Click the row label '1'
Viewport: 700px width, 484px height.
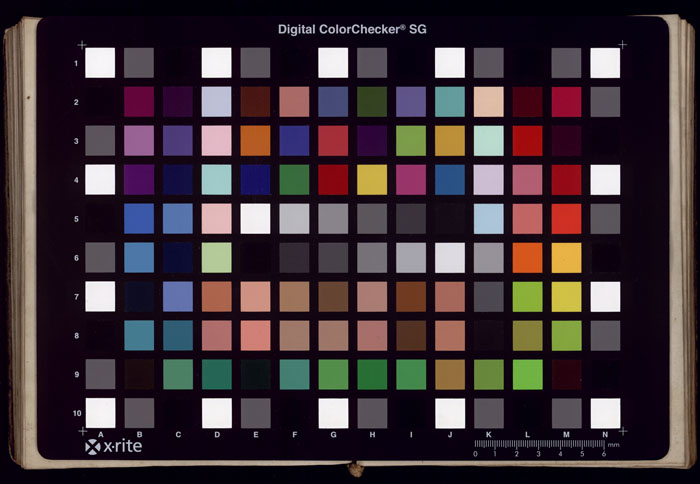pos(76,63)
